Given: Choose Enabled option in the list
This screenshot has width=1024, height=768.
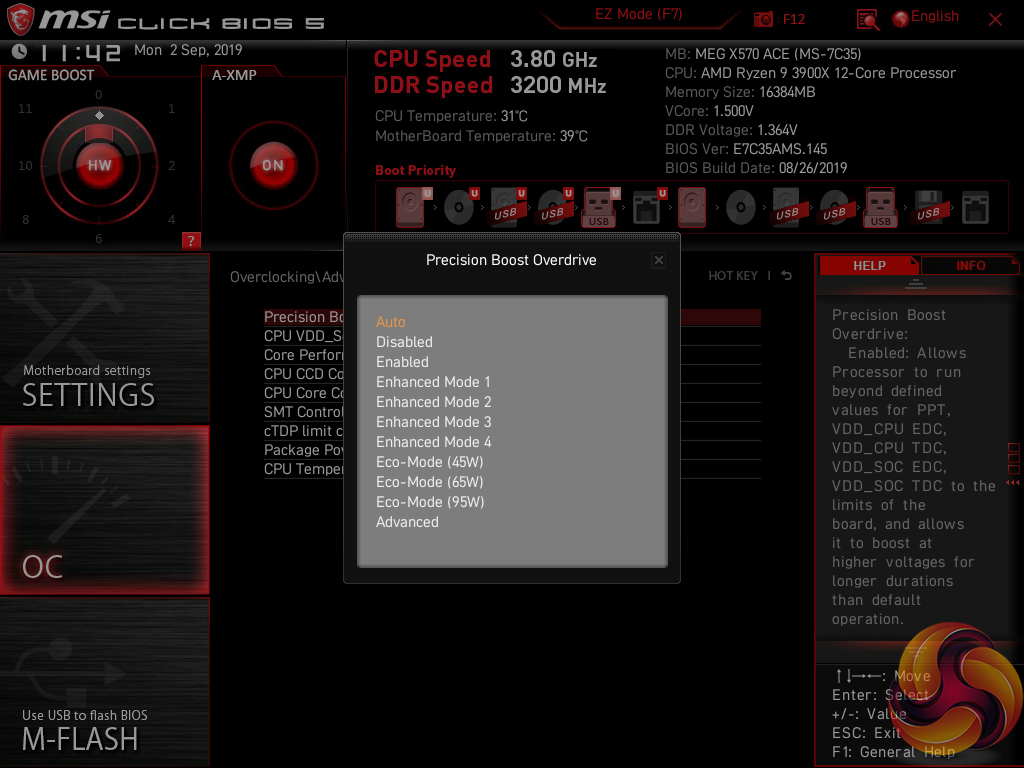Looking at the screenshot, I should [402, 362].
